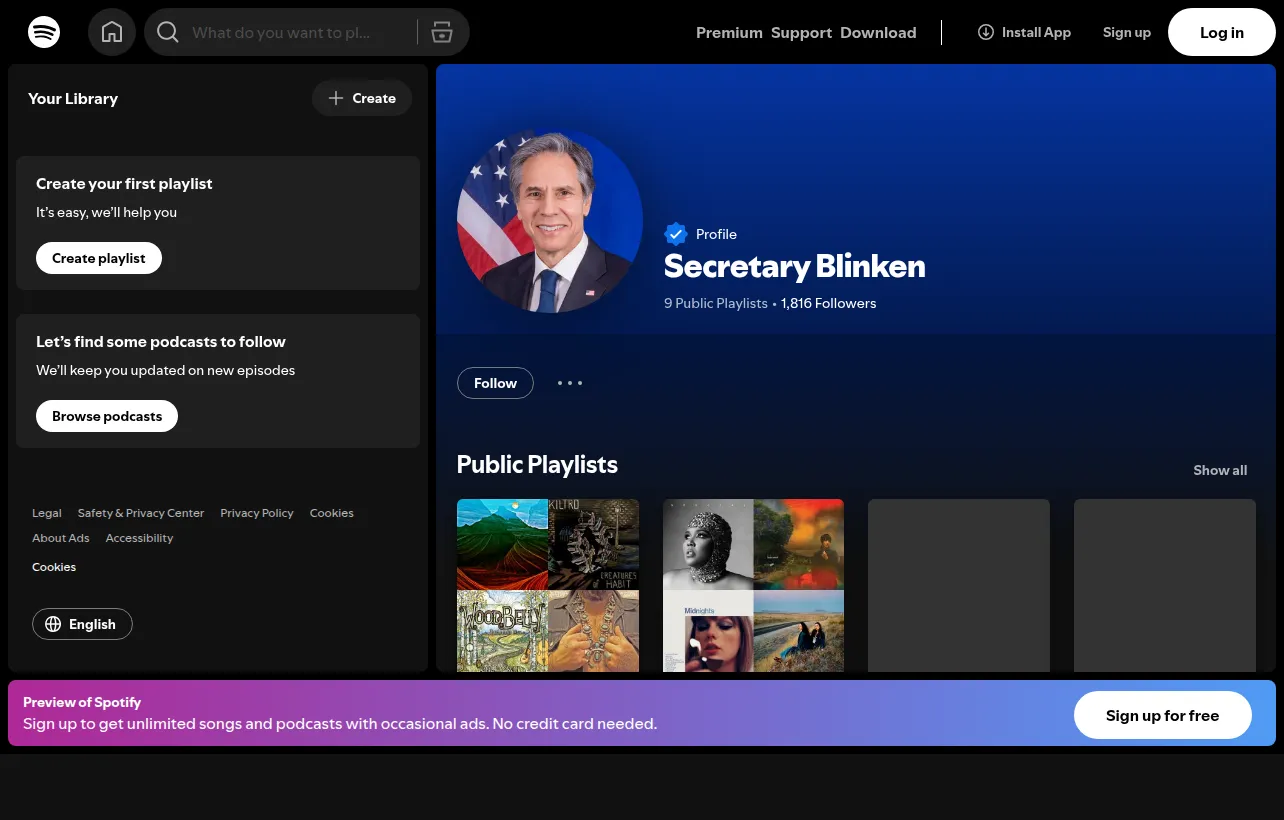Open the English language selector
The height and width of the screenshot is (820, 1284).
[82, 624]
